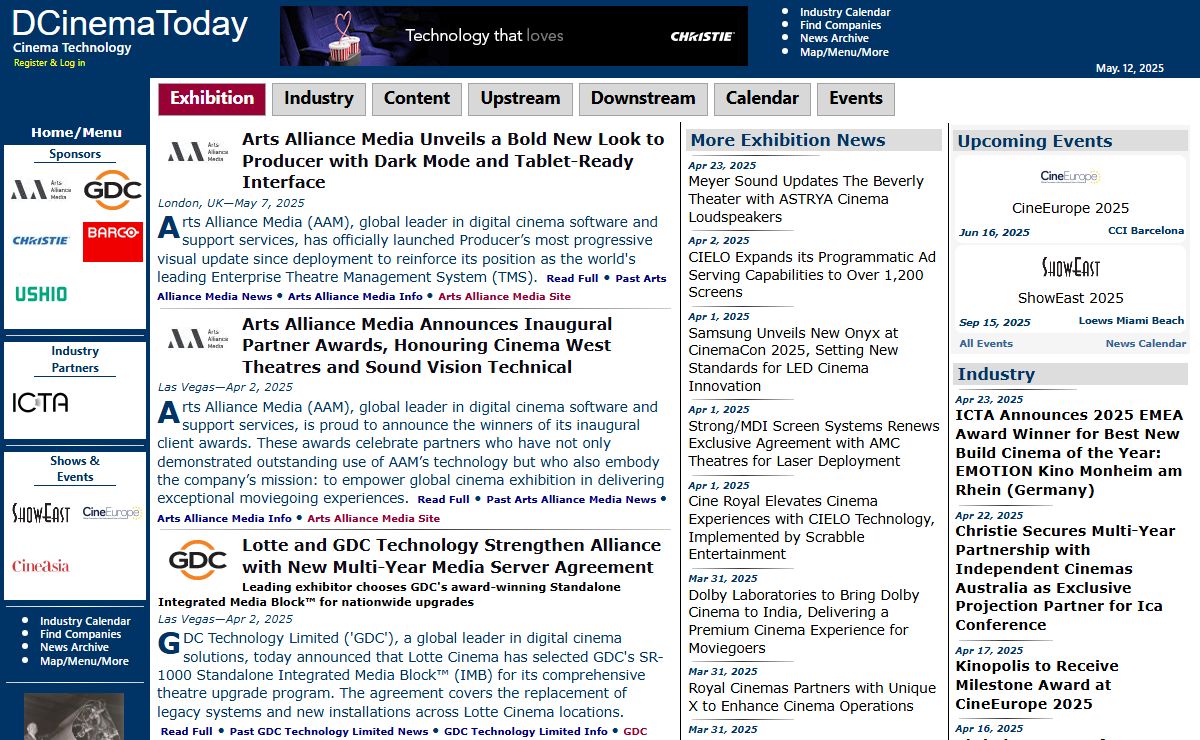Screen dimensions: 1200x740
Task: Click the GDC sponsor logo in sidebar
Action: [x=112, y=190]
